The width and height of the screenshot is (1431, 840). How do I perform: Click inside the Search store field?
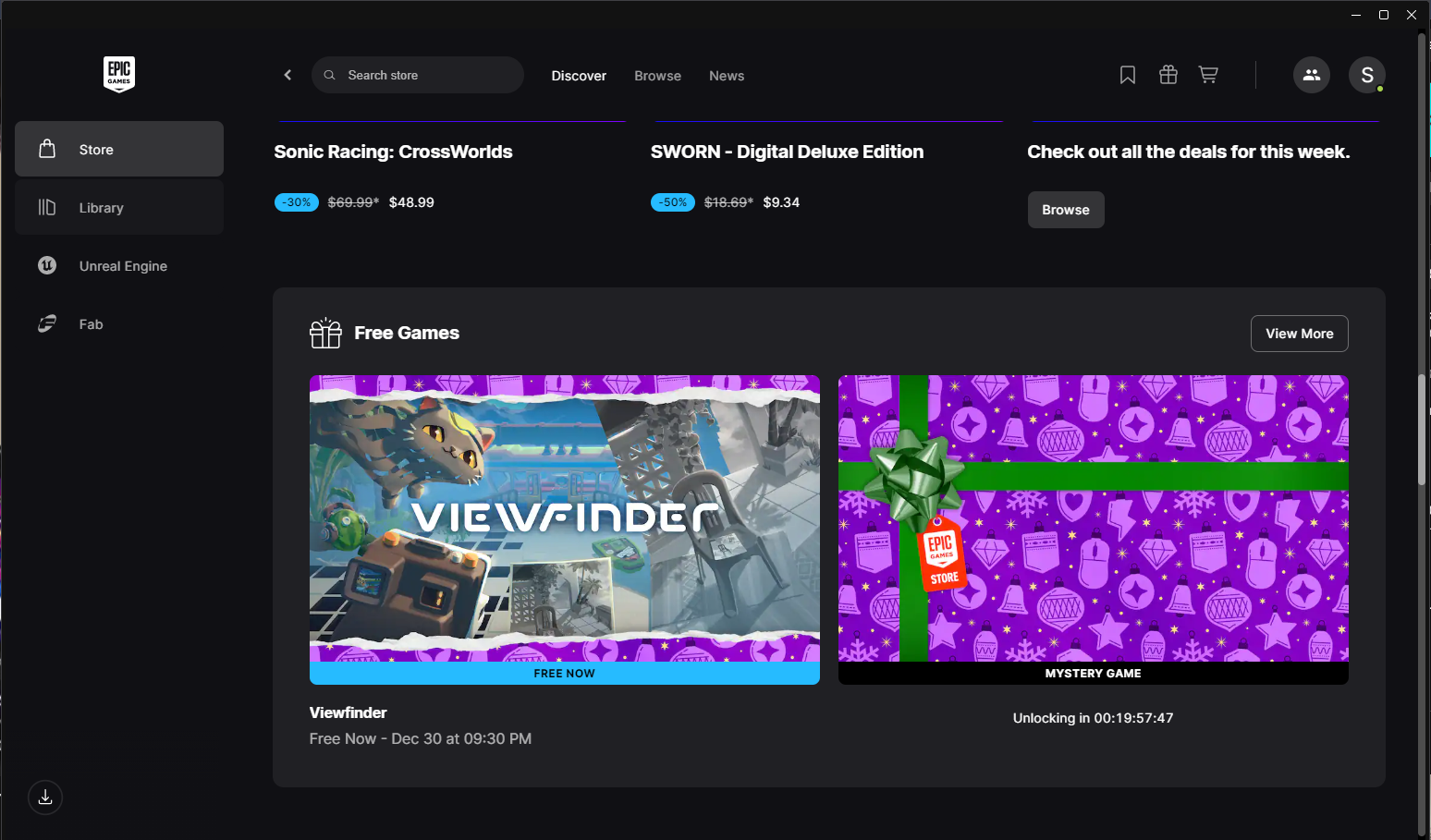pyautogui.click(x=416, y=75)
